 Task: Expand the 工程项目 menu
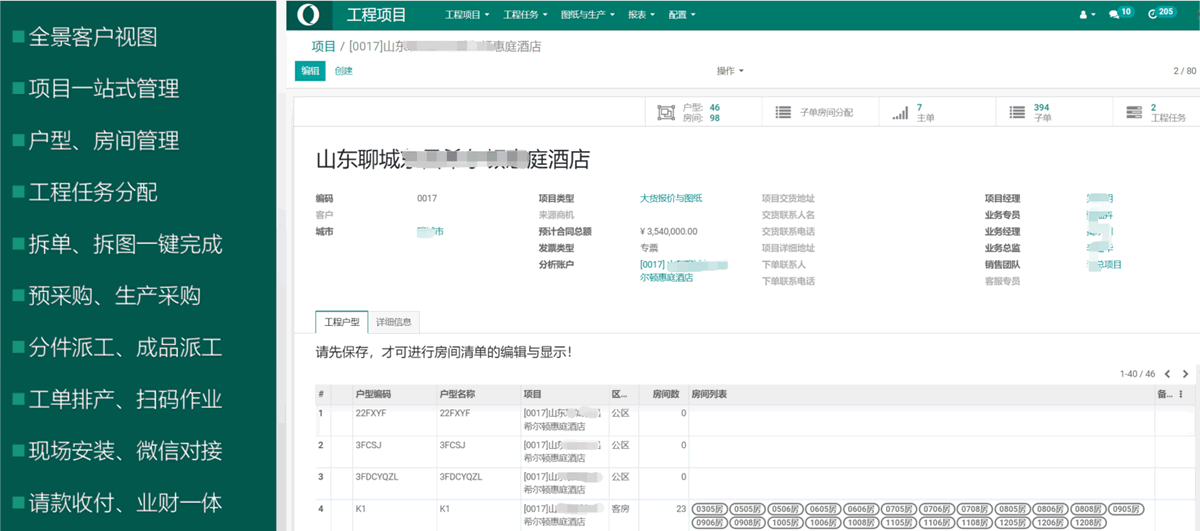(467, 15)
